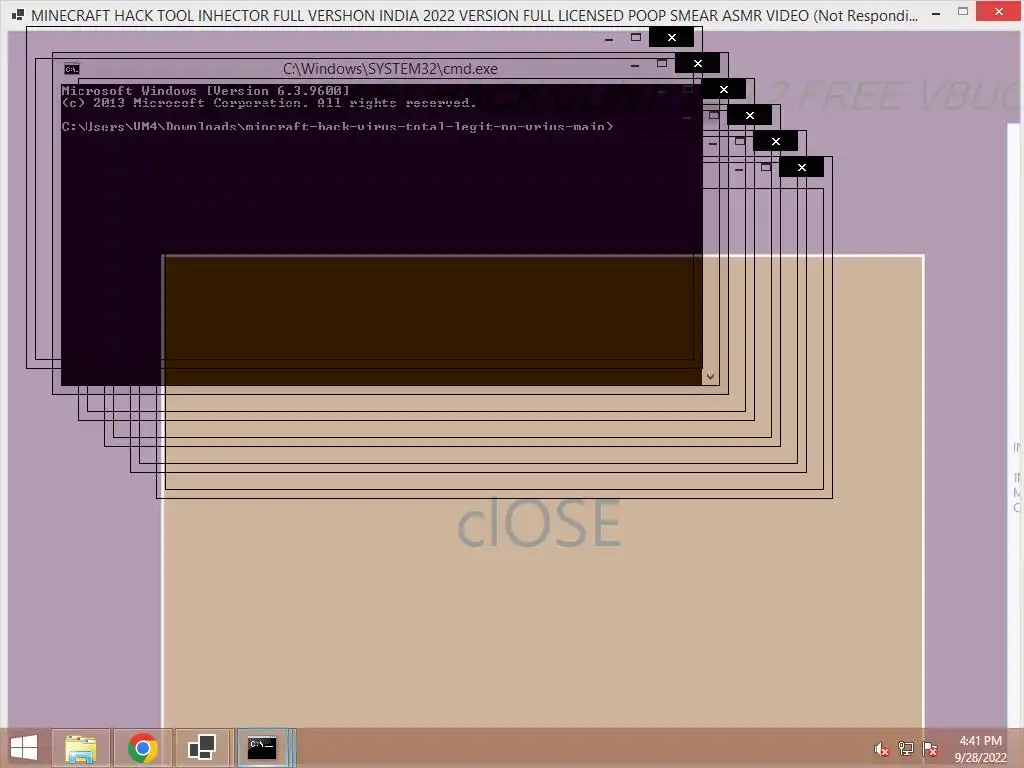Switch to the Minecraft hack tool taskbar button
This screenshot has width=1024, height=768.
coord(201,748)
